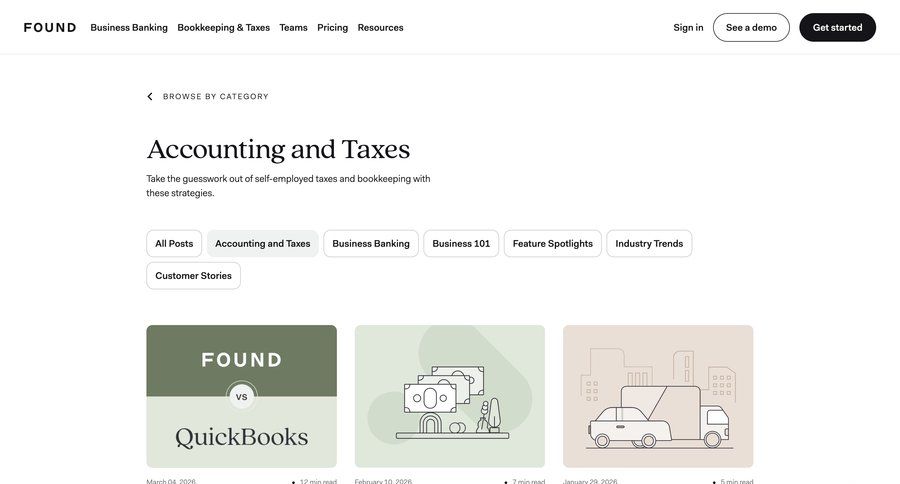Image resolution: width=900 pixels, height=484 pixels.
Task: Click the See a demo button
Action: tap(751, 28)
